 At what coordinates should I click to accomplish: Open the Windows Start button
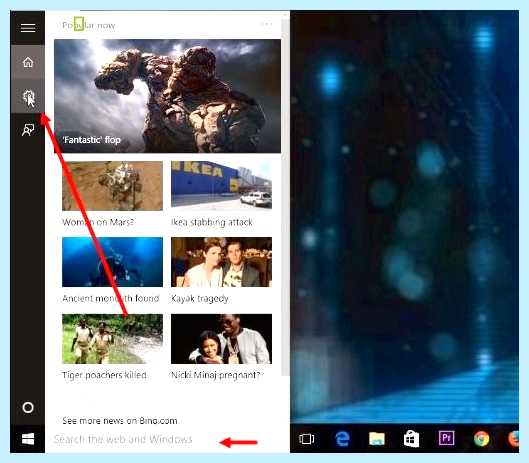pos(28,439)
